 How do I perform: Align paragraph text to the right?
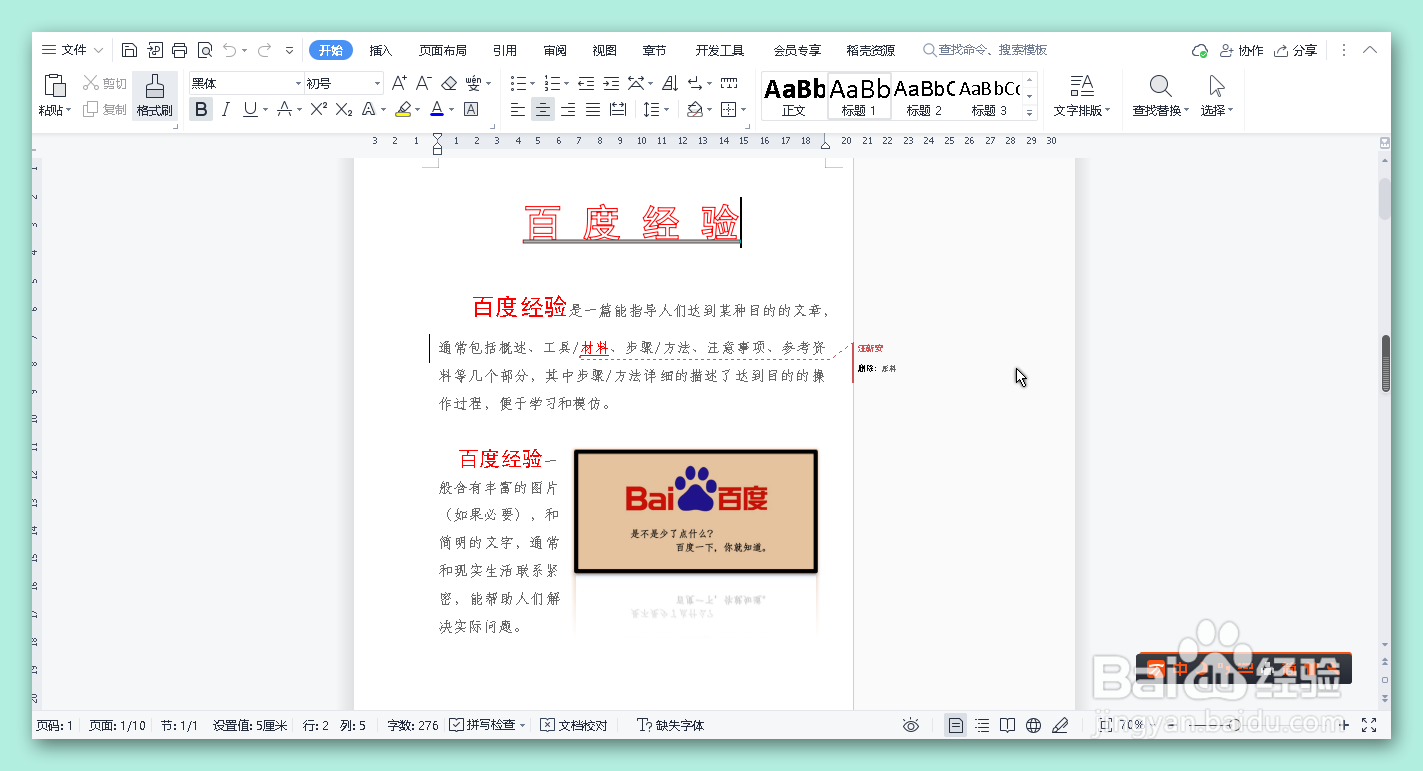pos(568,109)
